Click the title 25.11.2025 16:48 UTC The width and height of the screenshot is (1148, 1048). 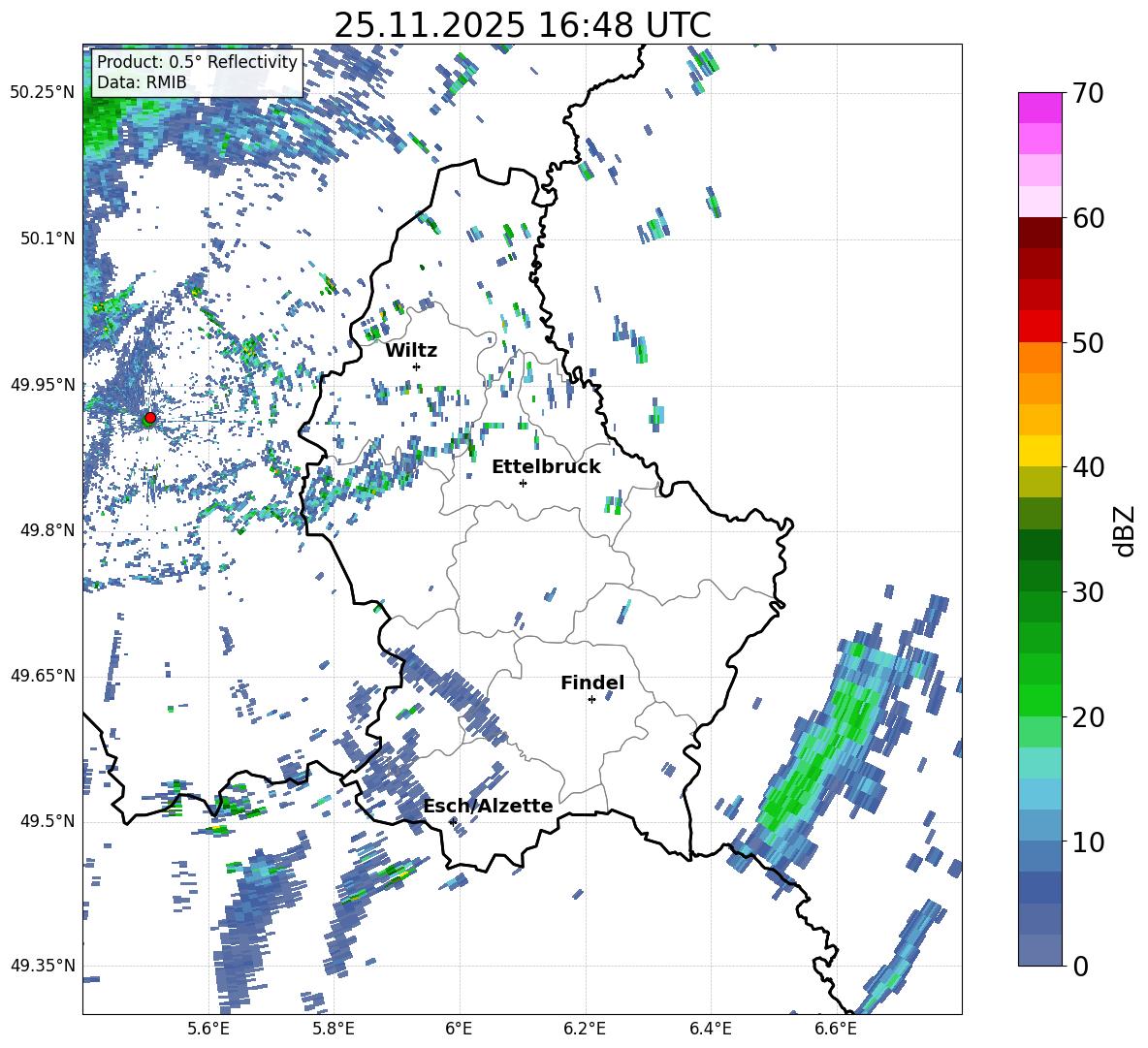(523, 25)
